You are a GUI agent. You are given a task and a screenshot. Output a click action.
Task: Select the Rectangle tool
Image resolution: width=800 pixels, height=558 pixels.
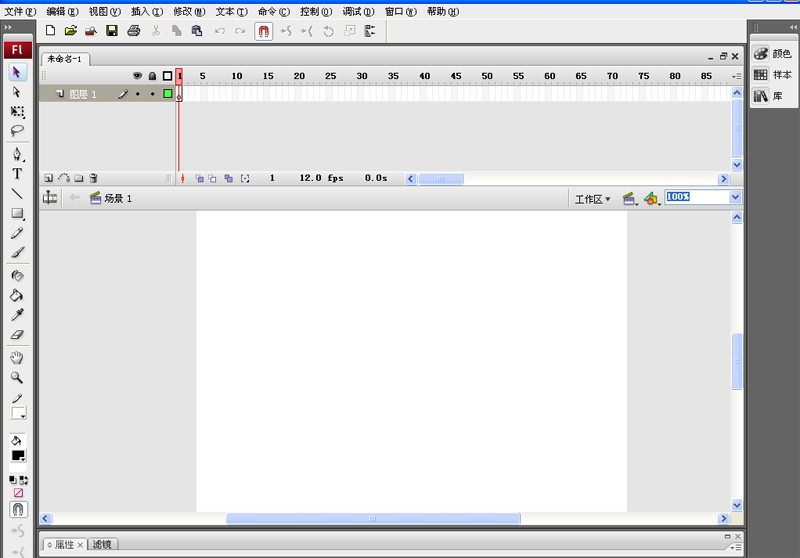tap(17, 213)
